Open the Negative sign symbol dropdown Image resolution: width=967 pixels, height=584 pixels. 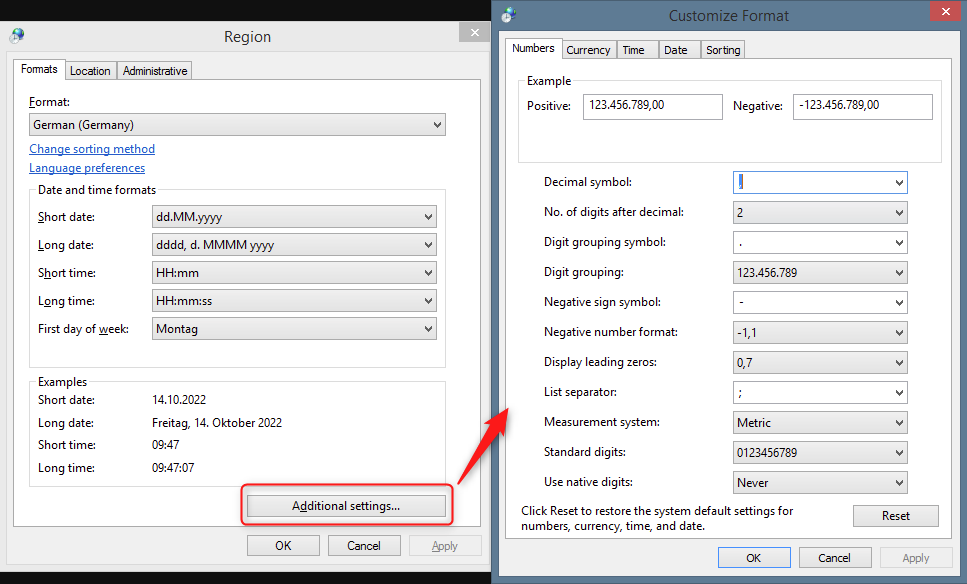pyautogui.click(x=820, y=302)
